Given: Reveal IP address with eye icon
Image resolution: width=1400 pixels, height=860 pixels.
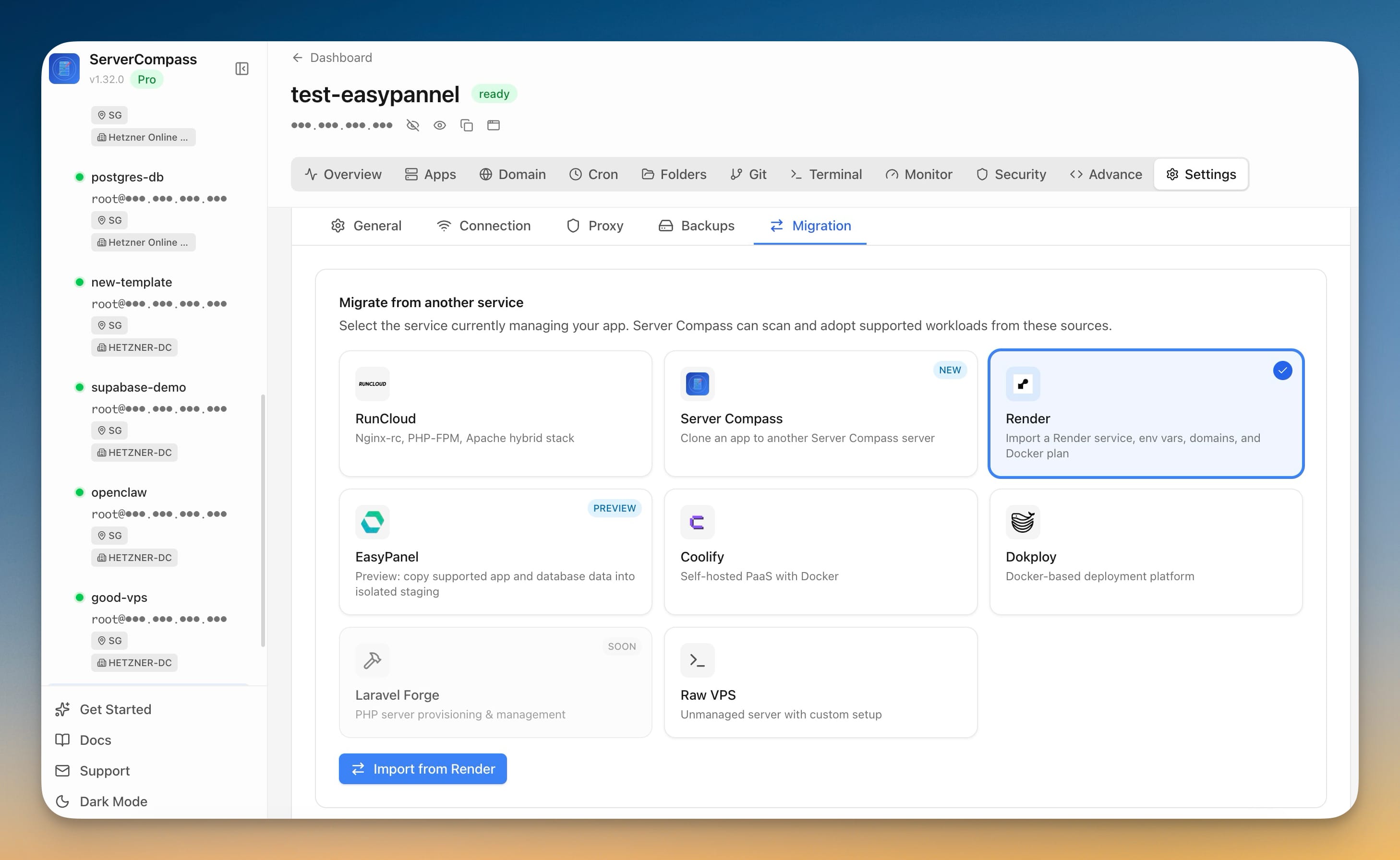Looking at the screenshot, I should 440,125.
